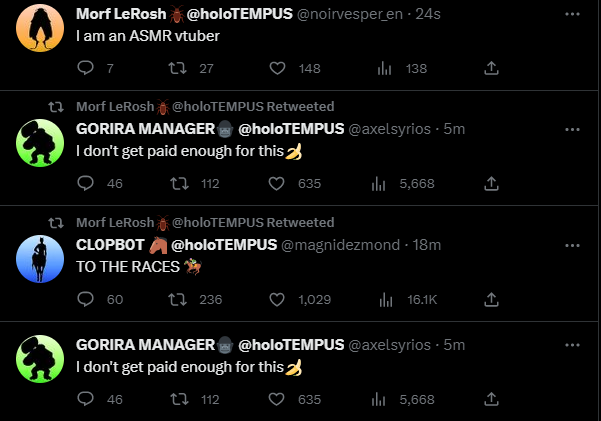Screen dimensions: 601x421
Task: Open the @noirvesper_en profile handle
Action: (350, 14)
